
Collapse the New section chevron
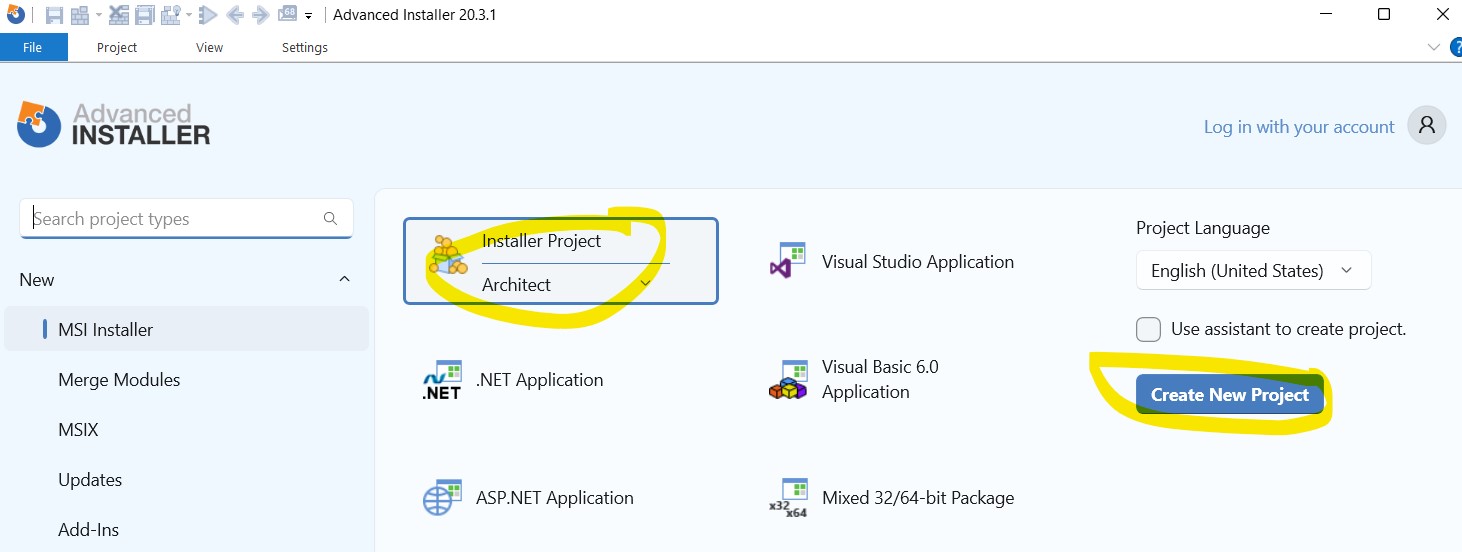pyautogui.click(x=344, y=280)
